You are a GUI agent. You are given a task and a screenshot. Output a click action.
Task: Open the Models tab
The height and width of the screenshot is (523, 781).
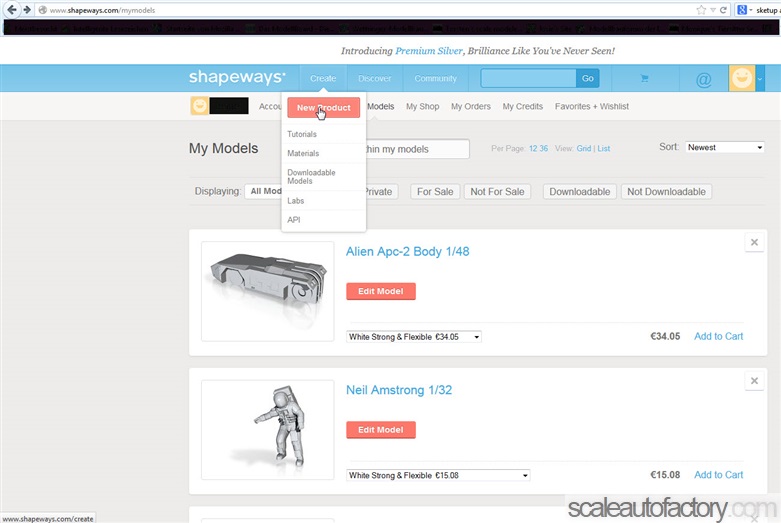pos(381,106)
